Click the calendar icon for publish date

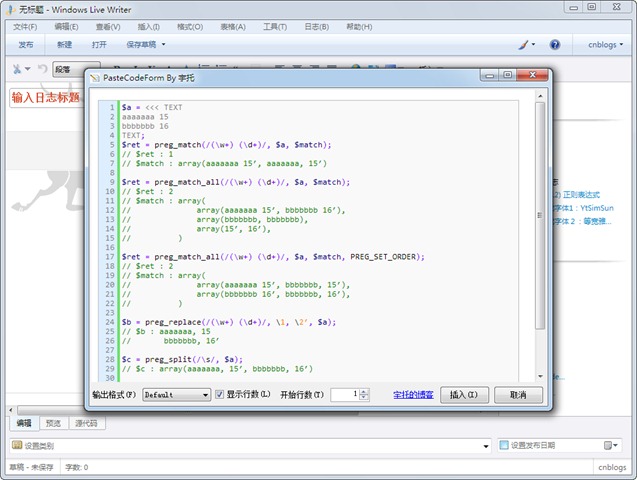(x=608, y=445)
